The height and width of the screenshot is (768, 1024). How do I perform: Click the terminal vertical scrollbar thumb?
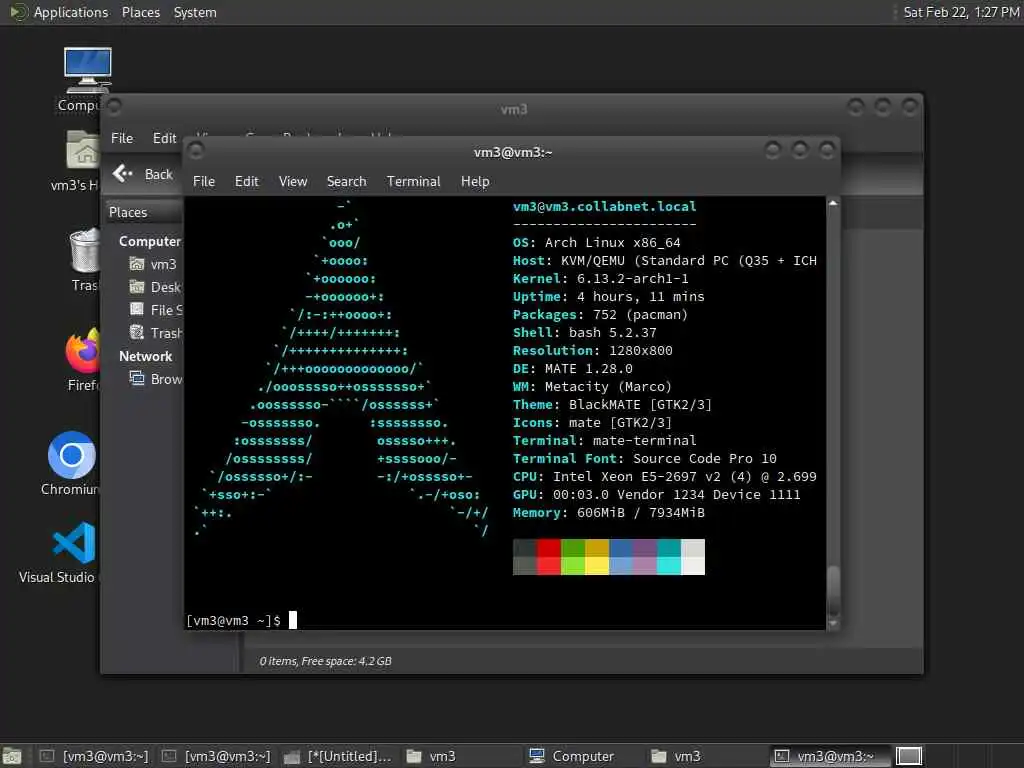point(833,590)
